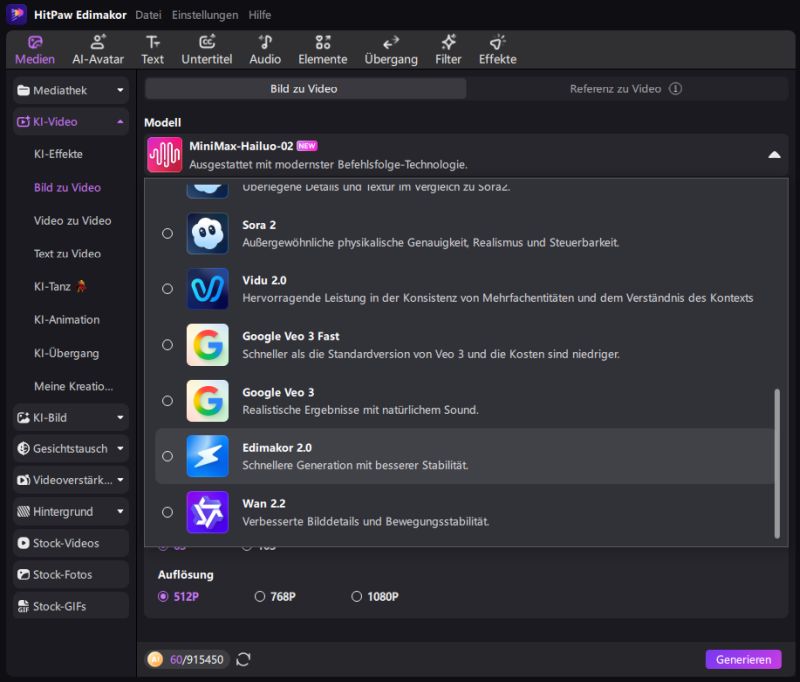The height and width of the screenshot is (682, 800).
Task: Select 1080P resolution option
Action: 357,597
